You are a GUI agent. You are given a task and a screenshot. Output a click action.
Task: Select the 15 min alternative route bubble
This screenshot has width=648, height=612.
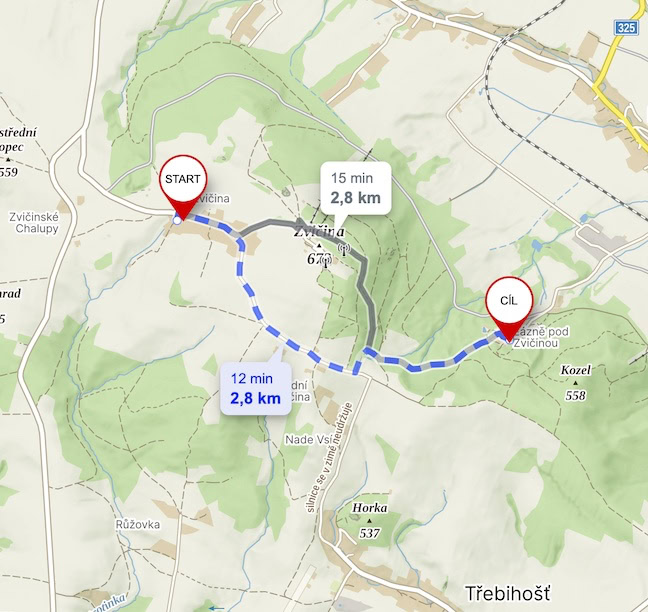tap(356, 188)
